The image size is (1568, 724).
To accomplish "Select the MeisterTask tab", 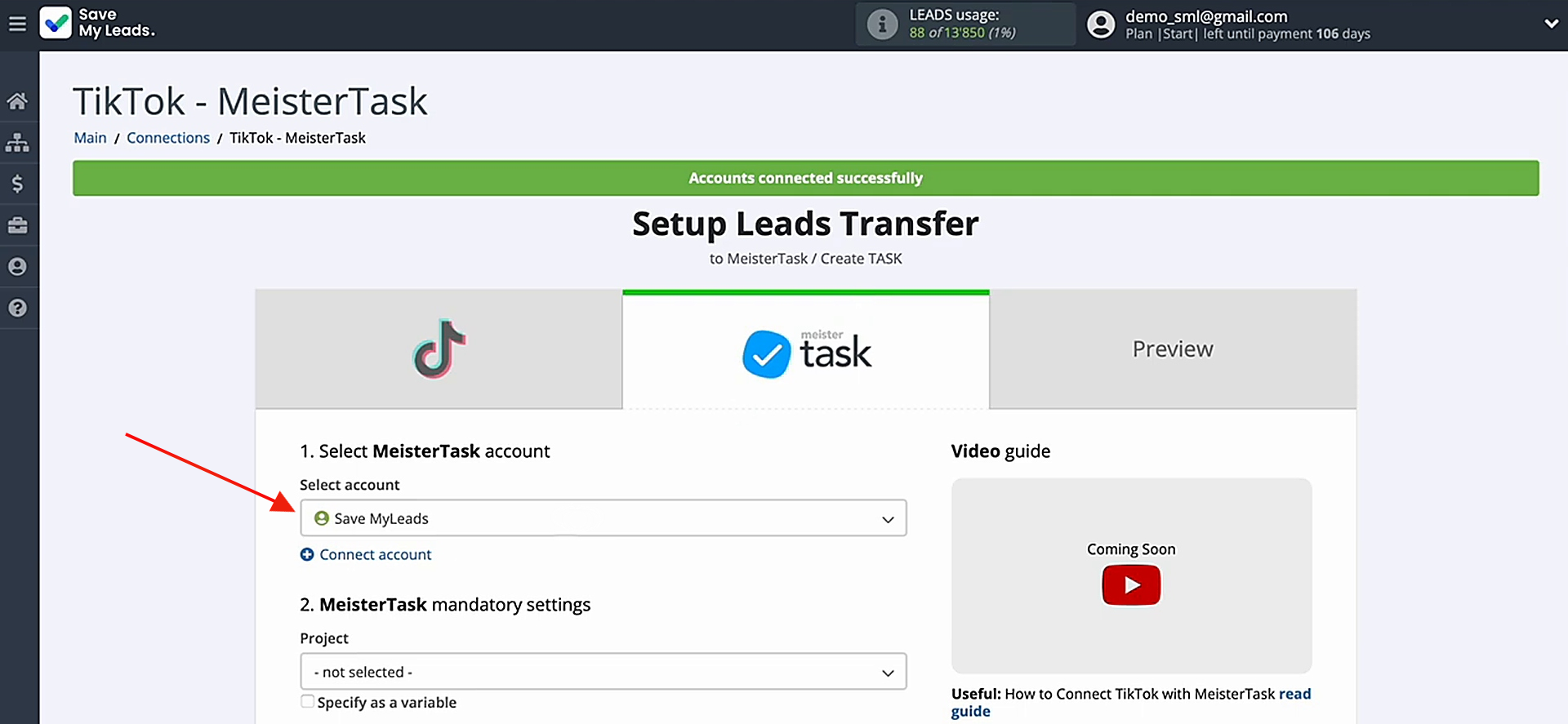I will pos(806,349).
